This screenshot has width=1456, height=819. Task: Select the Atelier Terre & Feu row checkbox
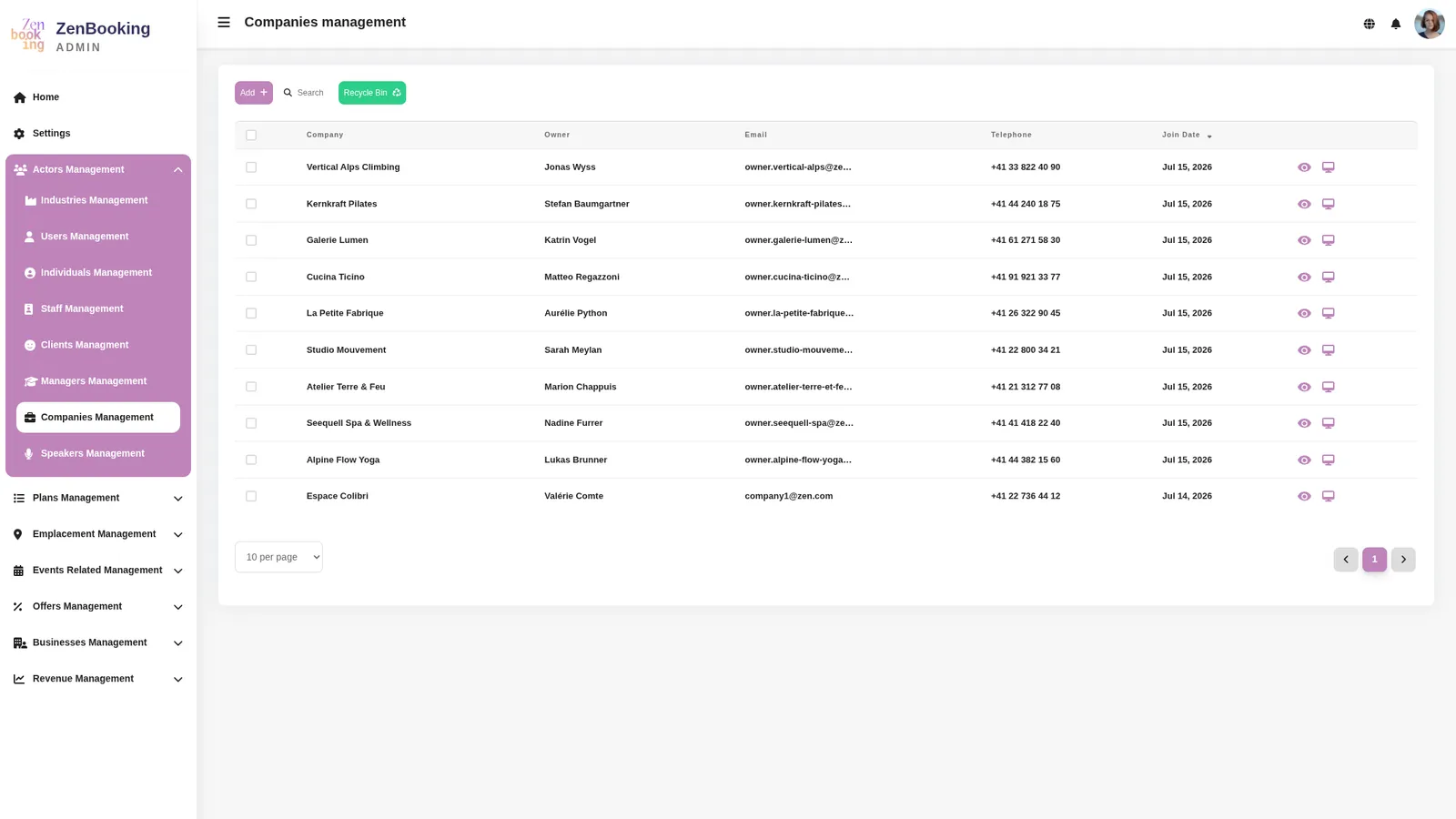(x=251, y=387)
